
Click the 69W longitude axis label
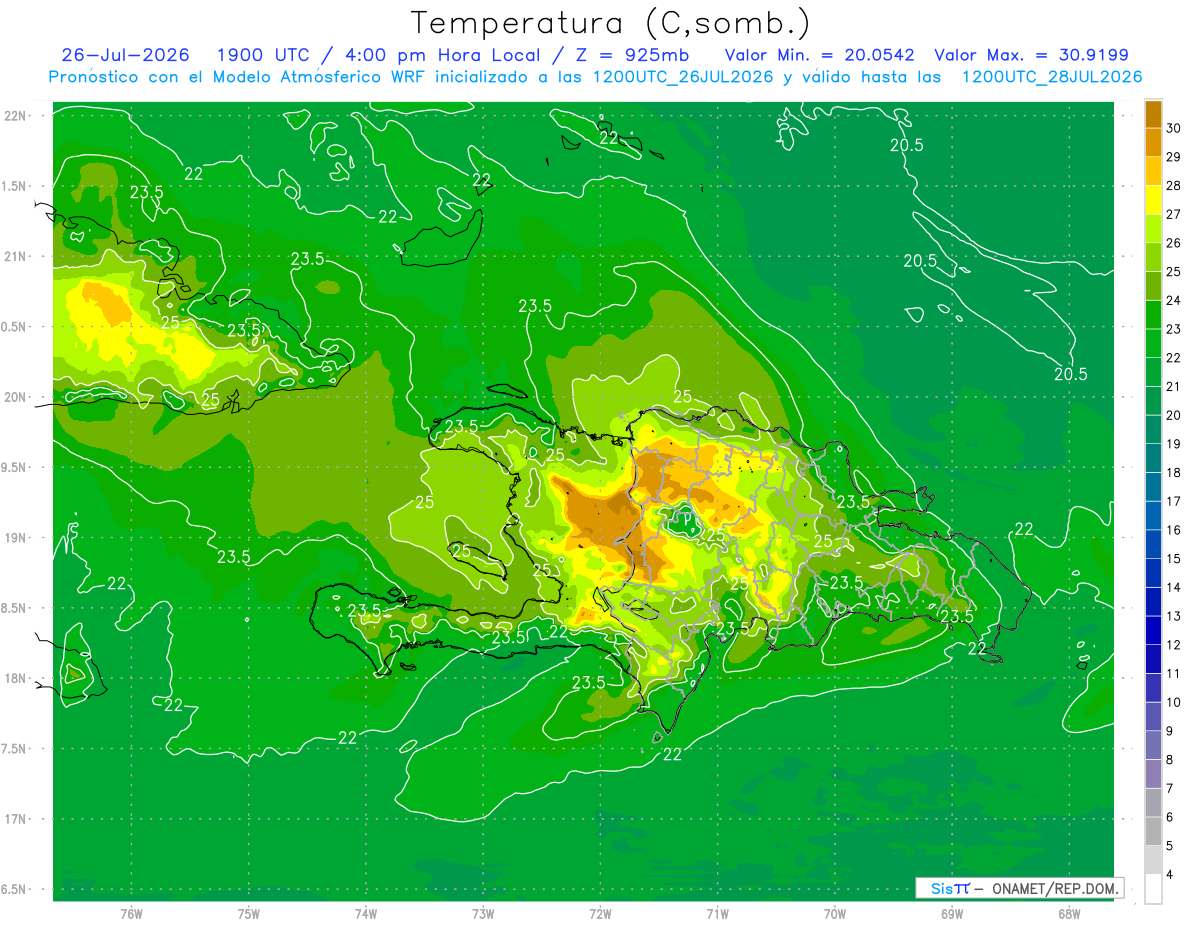[x=952, y=913]
